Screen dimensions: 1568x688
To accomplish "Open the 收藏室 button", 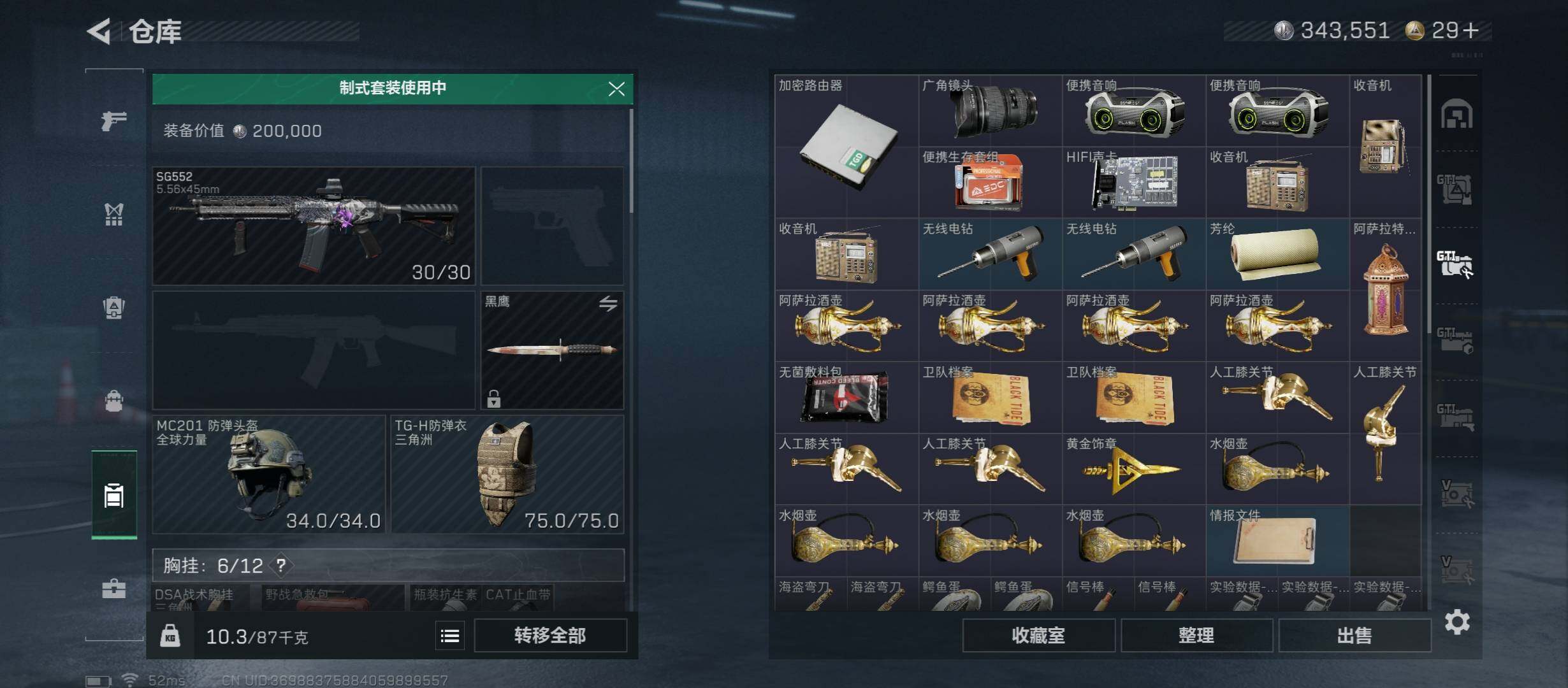I will tap(1039, 635).
